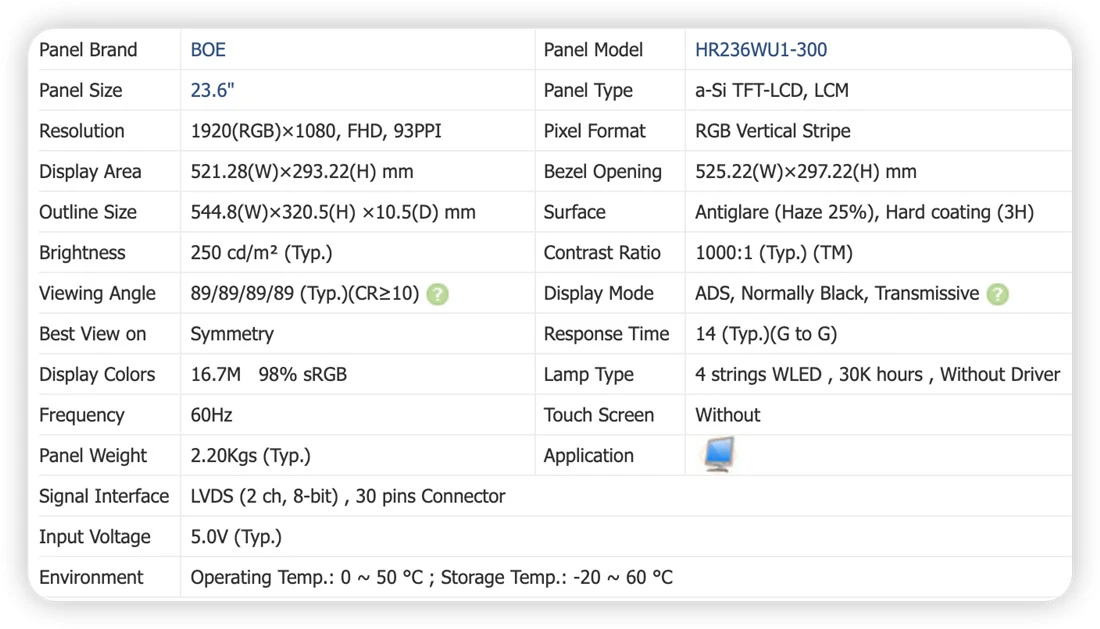Select ADS, Normally Black, Transmissive text
The image size is (1100, 629).
[837, 294]
